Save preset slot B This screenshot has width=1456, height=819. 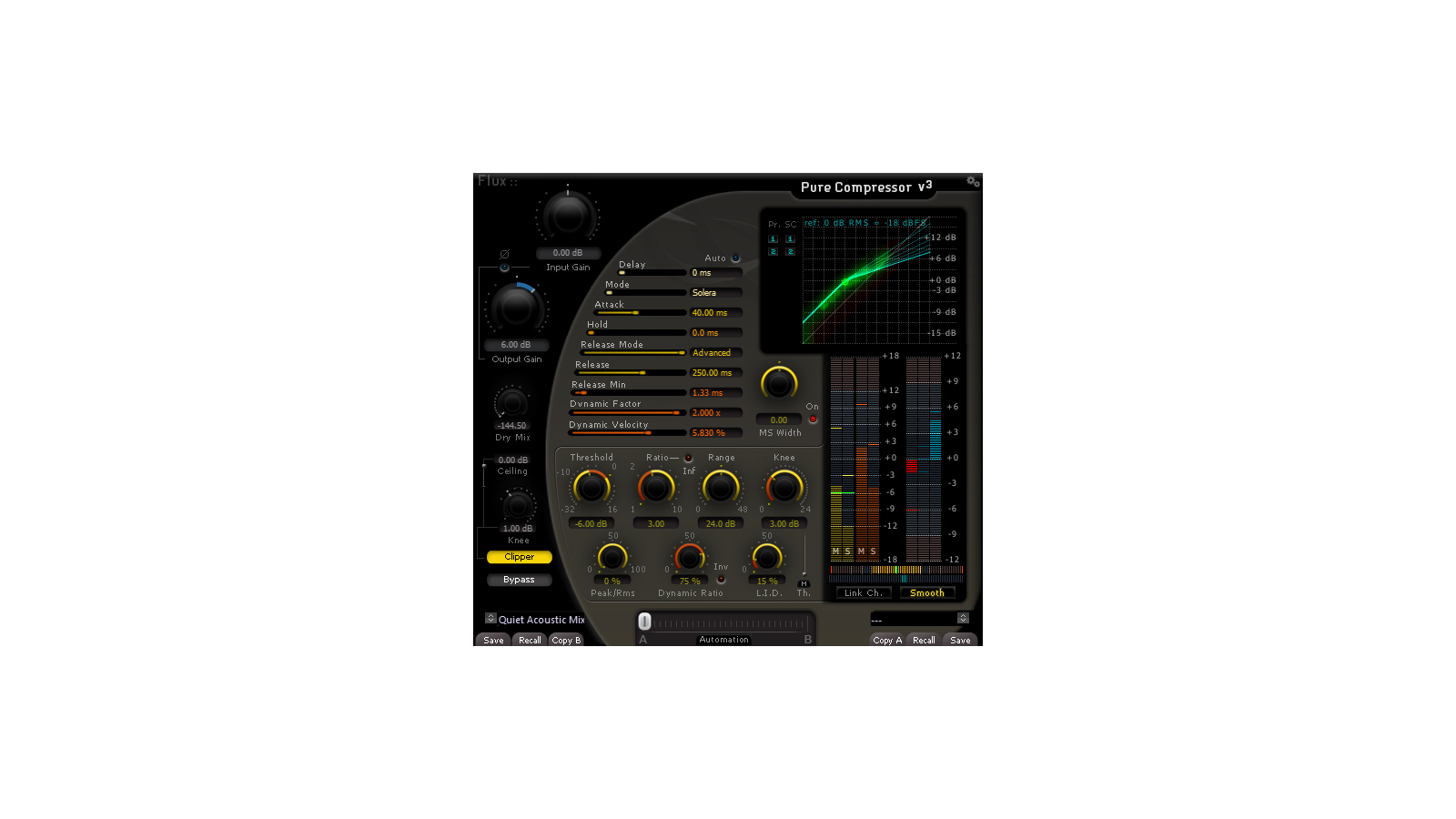(960, 641)
